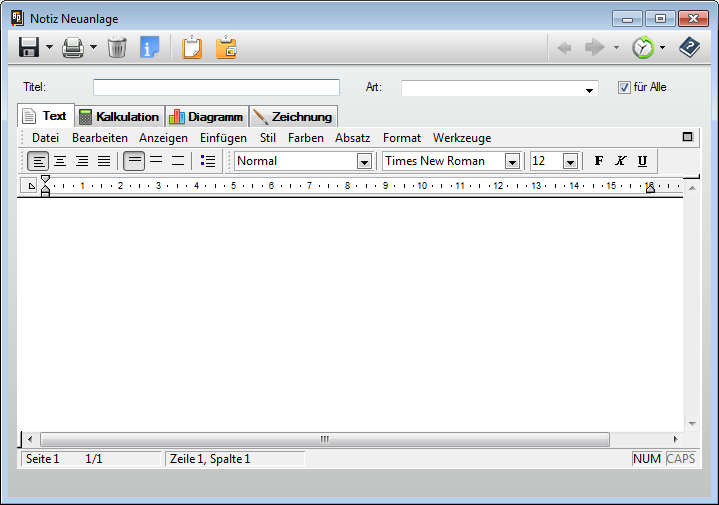Apply justified text alignment
This screenshot has height=505, width=719.
tap(104, 161)
